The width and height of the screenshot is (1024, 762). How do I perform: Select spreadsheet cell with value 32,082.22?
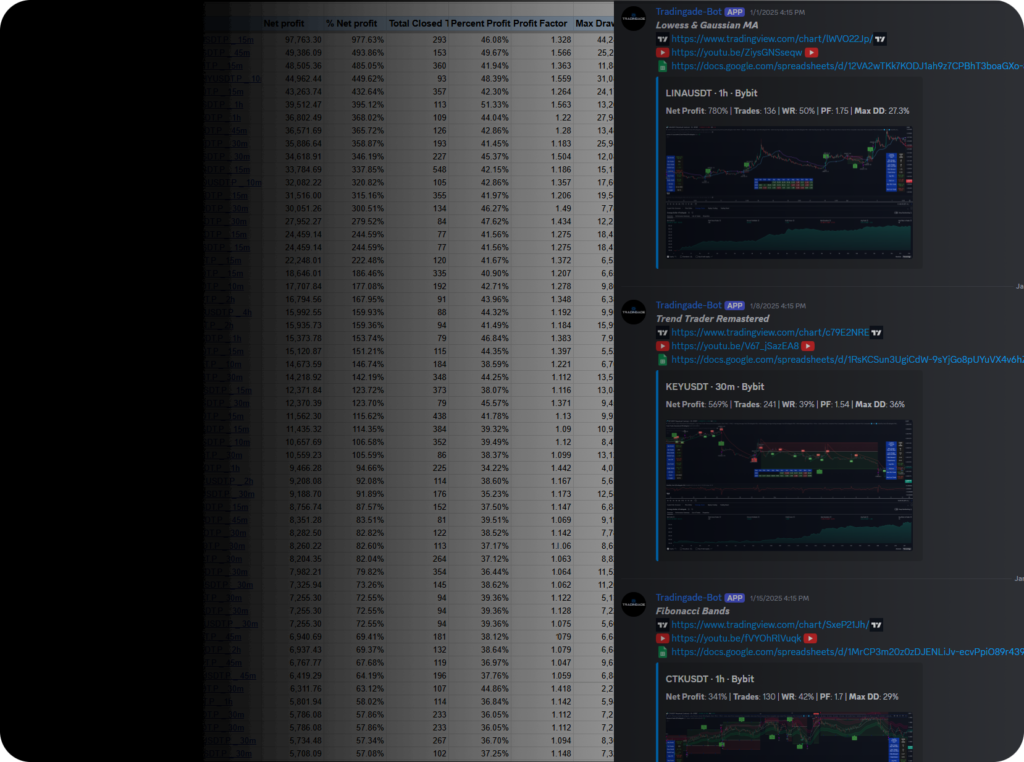pyautogui.click(x=303, y=183)
